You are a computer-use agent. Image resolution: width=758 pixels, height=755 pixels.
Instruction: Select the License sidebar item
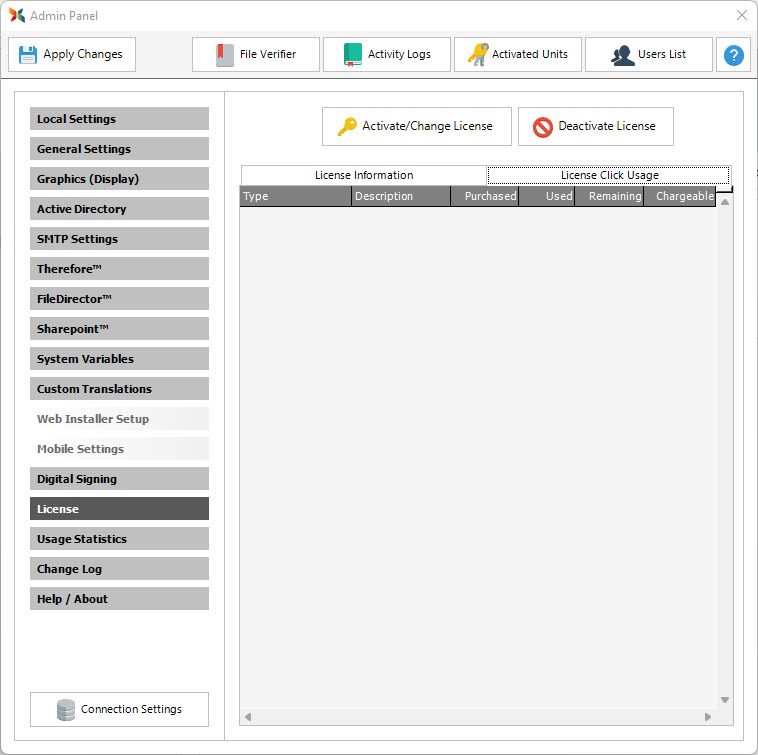(x=119, y=508)
